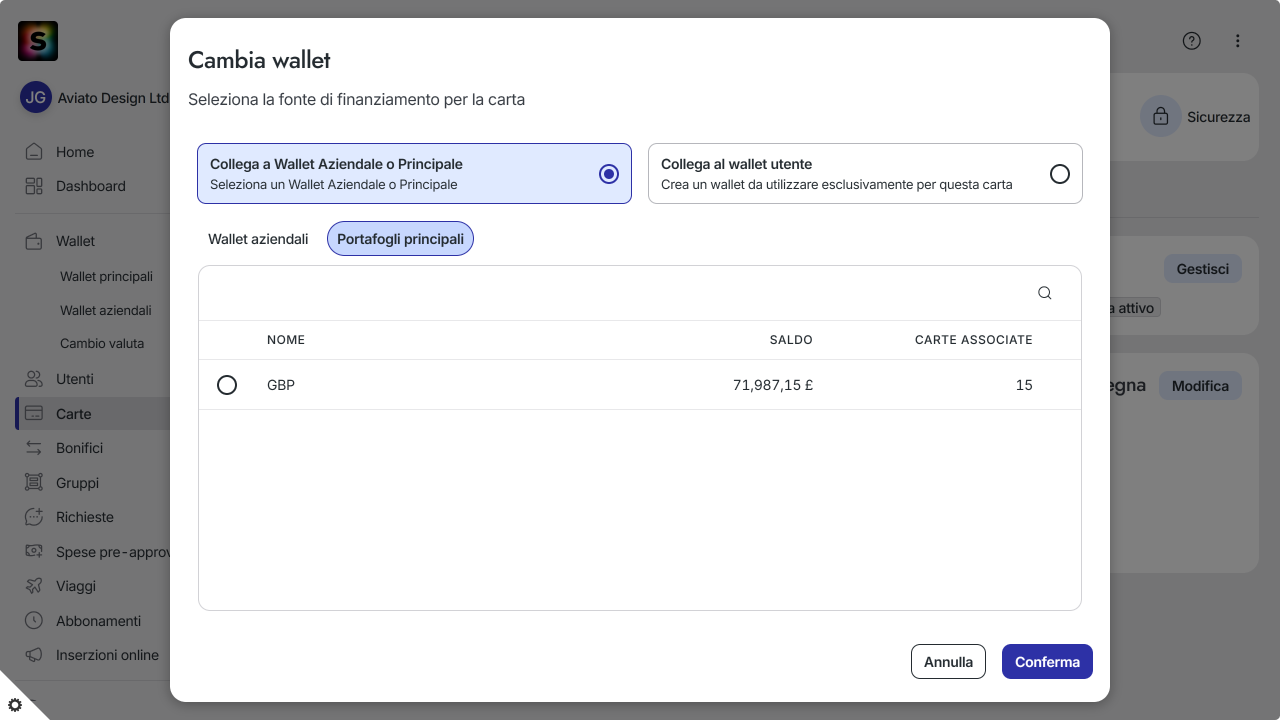Click the Conferma button
Image resolution: width=1280 pixels, height=720 pixels.
pyautogui.click(x=1047, y=662)
